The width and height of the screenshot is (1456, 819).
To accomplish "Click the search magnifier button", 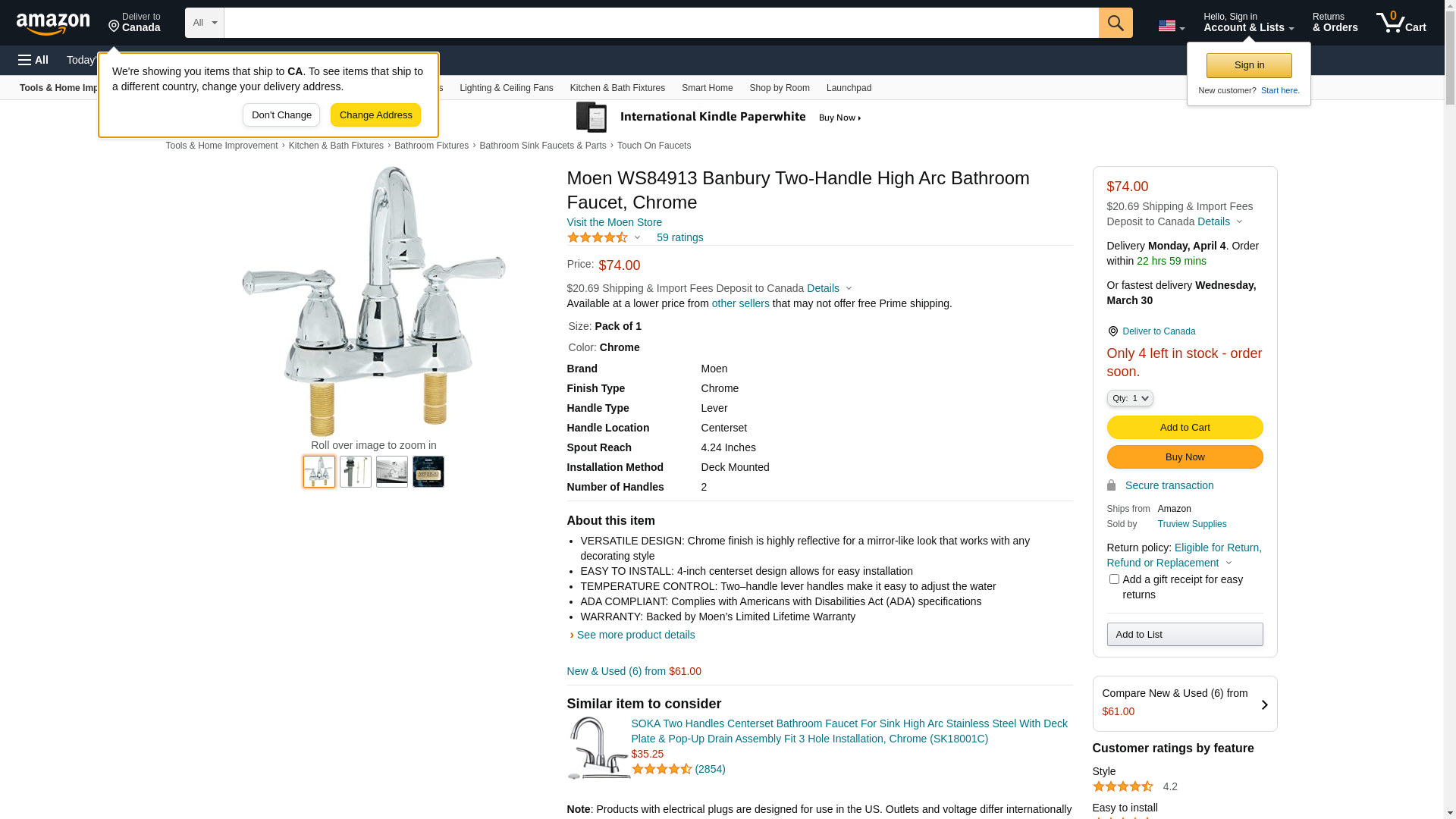I will pos(1115,23).
